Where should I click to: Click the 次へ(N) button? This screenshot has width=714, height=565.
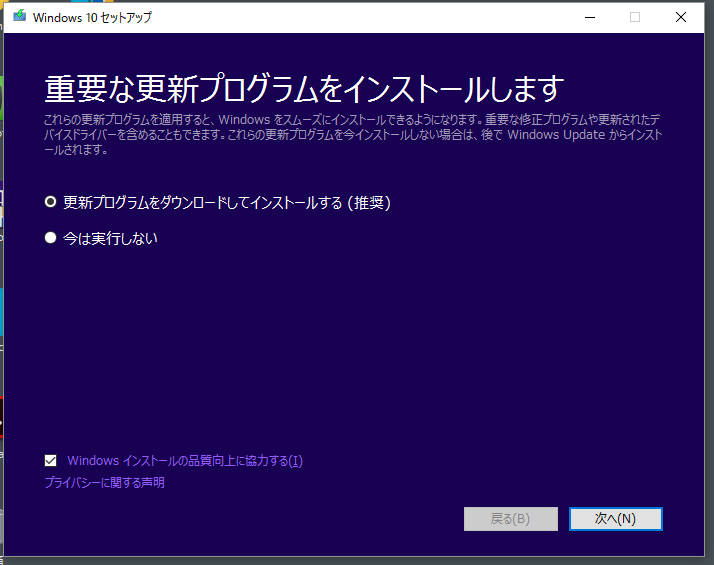point(616,519)
